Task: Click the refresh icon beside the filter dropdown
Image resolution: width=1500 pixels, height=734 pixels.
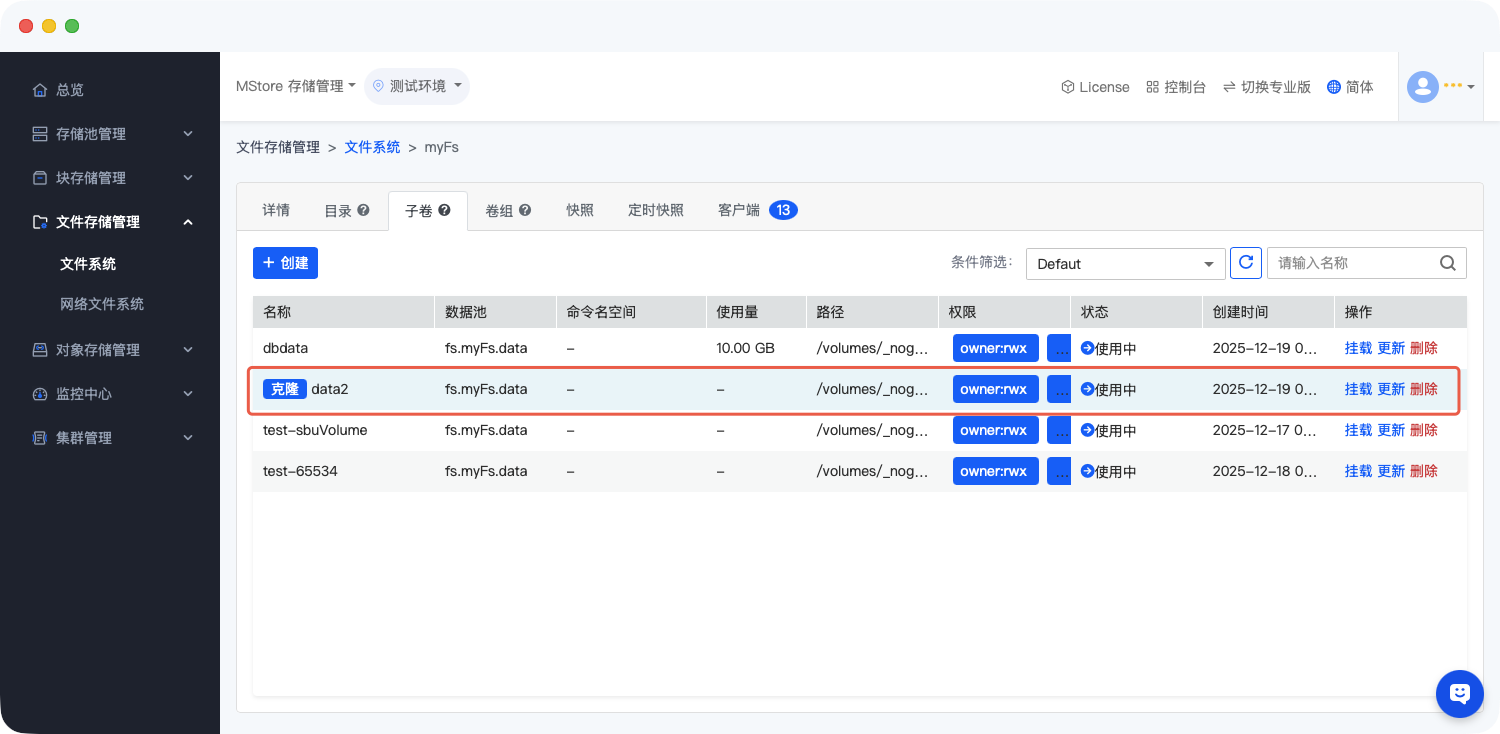Action: click(x=1246, y=263)
